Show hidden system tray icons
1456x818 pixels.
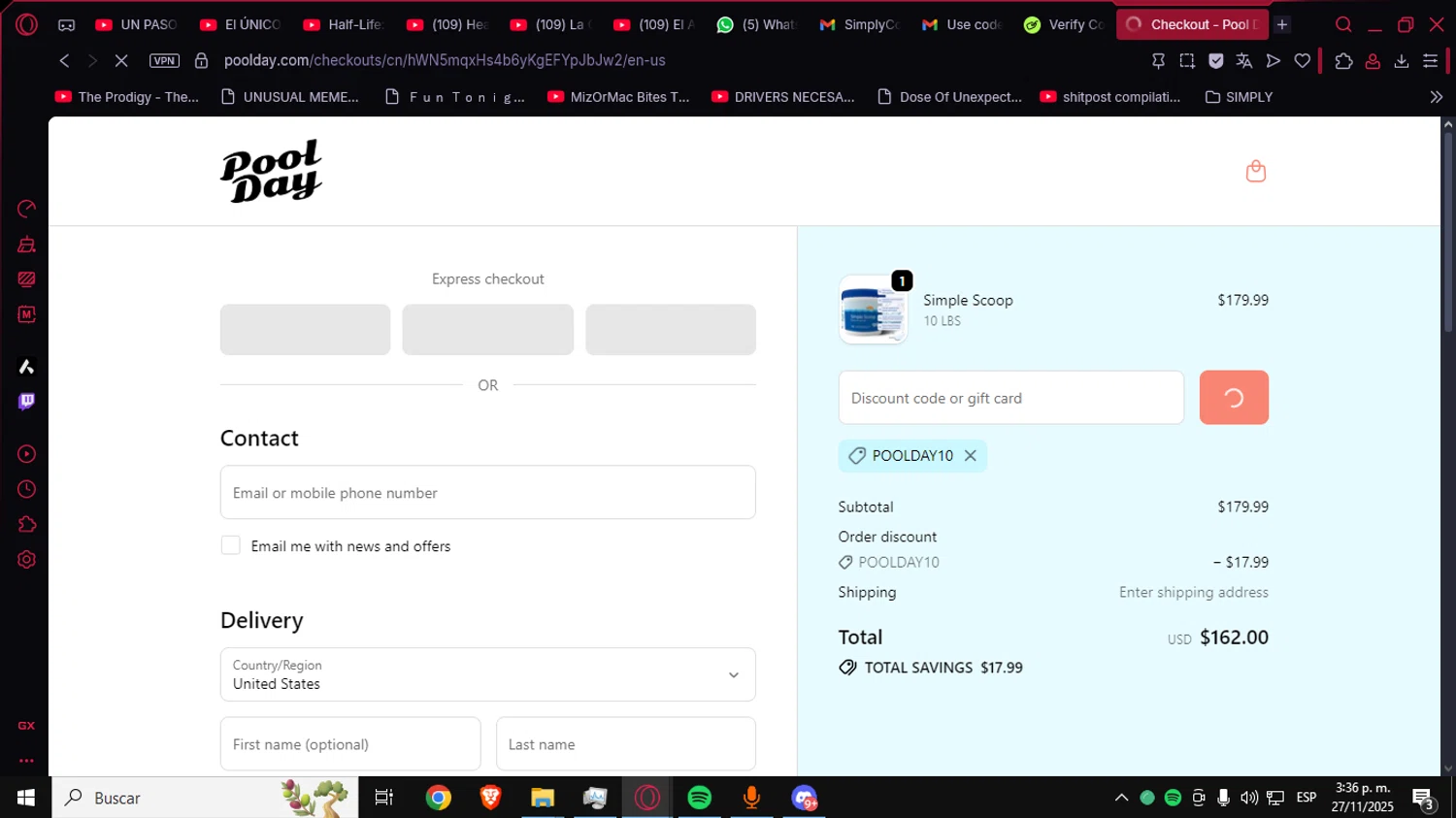(x=1121, y=798)
